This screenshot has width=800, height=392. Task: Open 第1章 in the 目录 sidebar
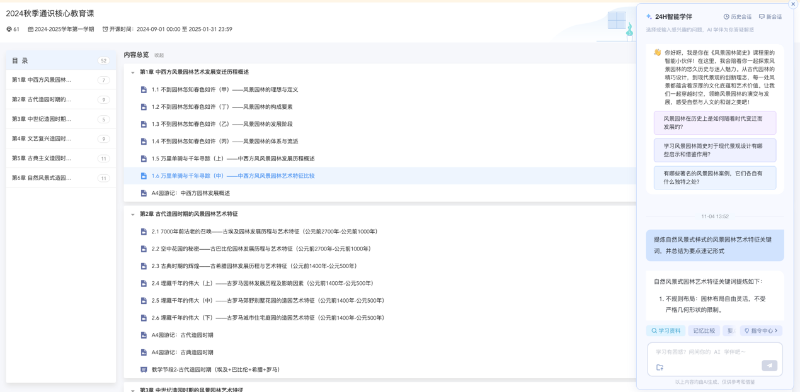pyautogui.click(x=61, y=80)
